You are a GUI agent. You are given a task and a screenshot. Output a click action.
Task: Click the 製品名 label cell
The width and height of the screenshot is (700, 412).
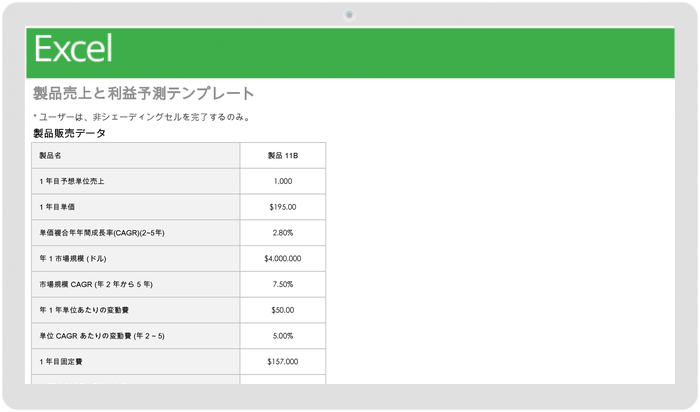pos(136,155)
